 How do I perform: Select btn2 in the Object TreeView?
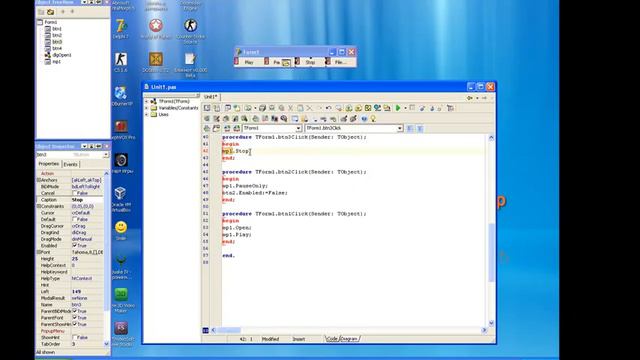tap(57, 36)
